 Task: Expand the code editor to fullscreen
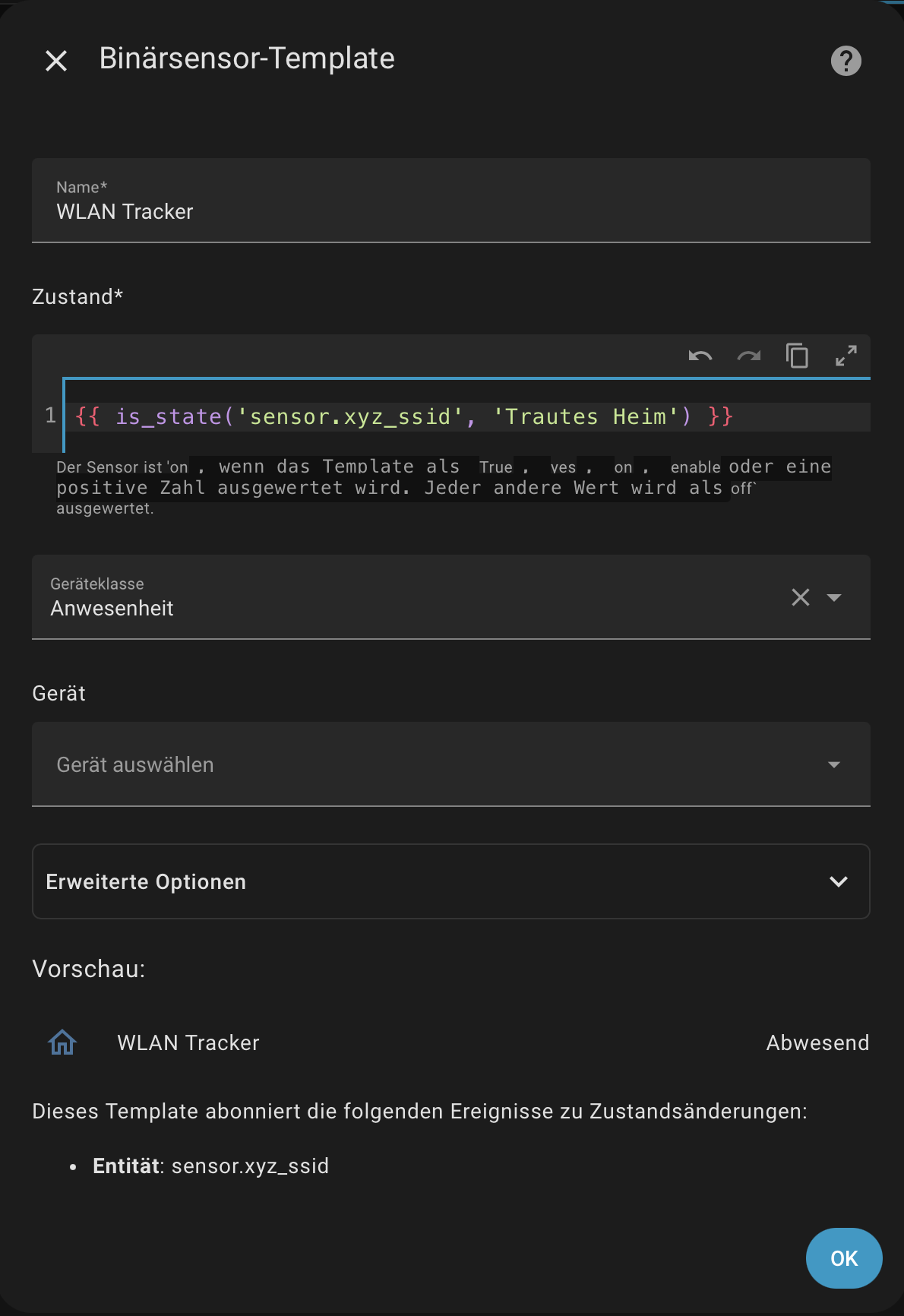pyautogui.click(x=846, y=356)
